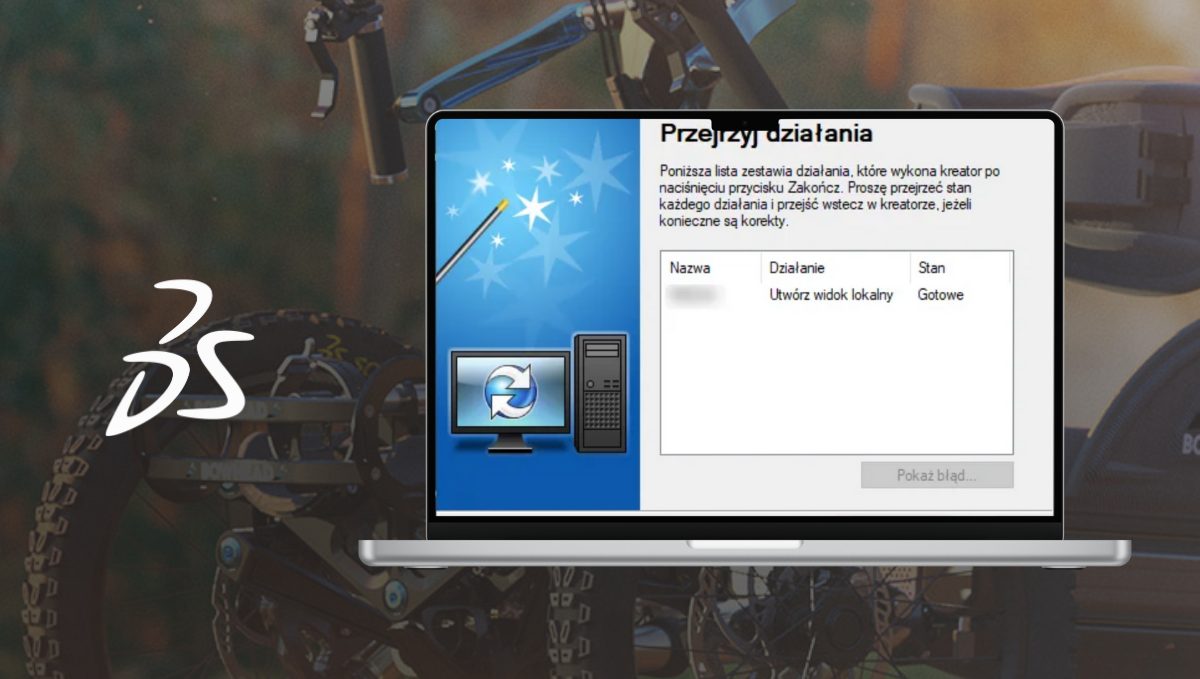Select the "Utwórz widok lokalny" action cell
1200x679 pixels.
831,295
